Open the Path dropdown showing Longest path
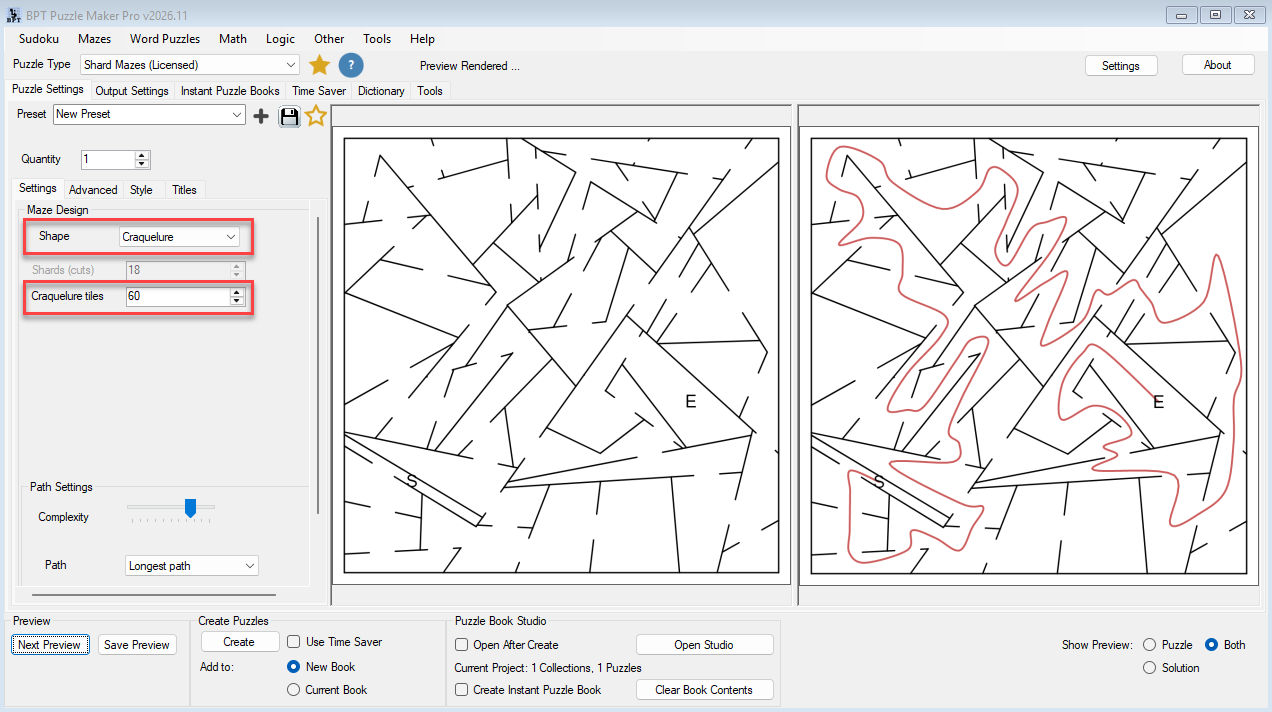The height and width of the screenshot is (712, 1272). pyautogui.click(x=191, y=566)
